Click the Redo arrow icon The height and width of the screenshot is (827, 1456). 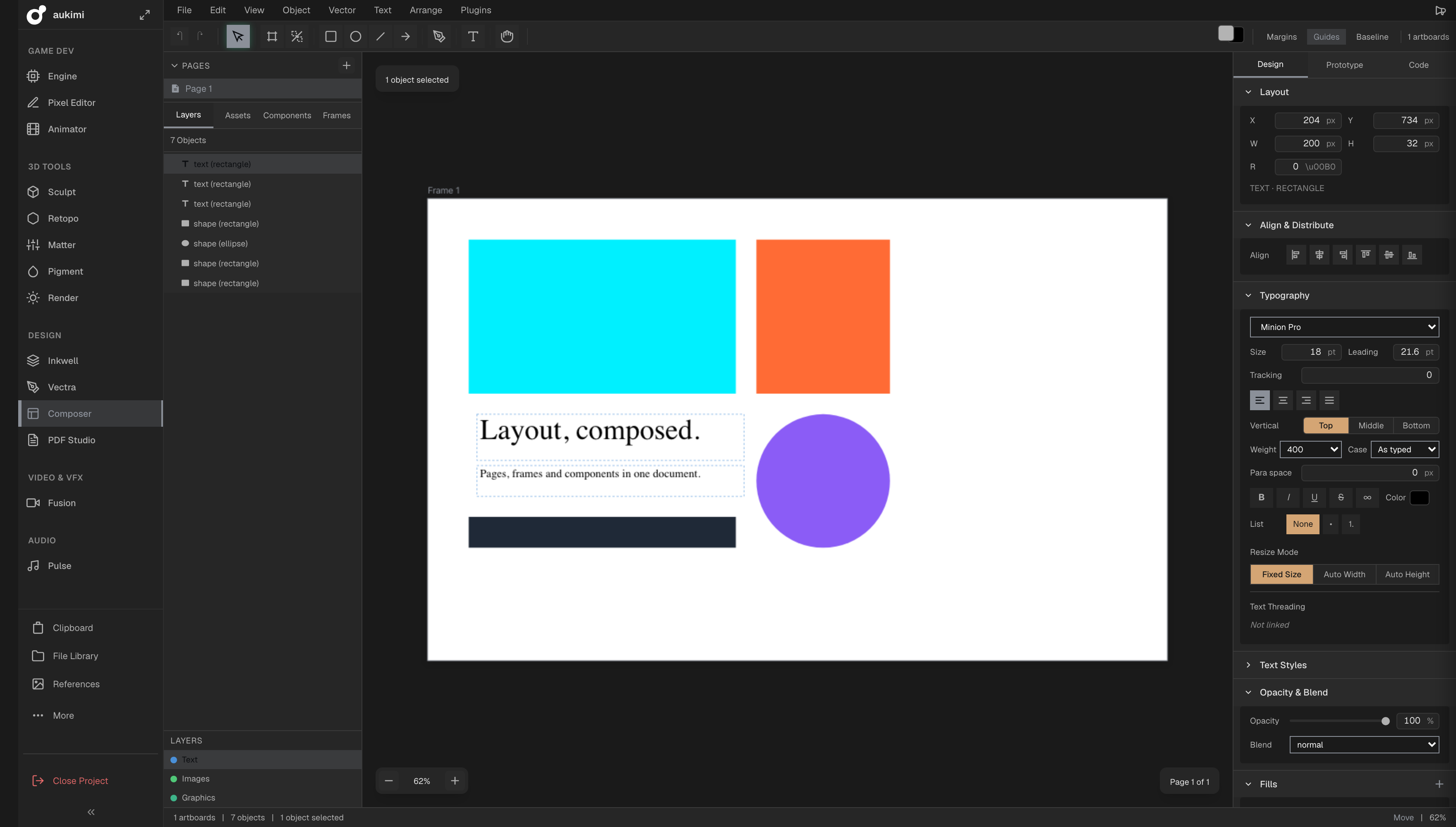point(200,36)
